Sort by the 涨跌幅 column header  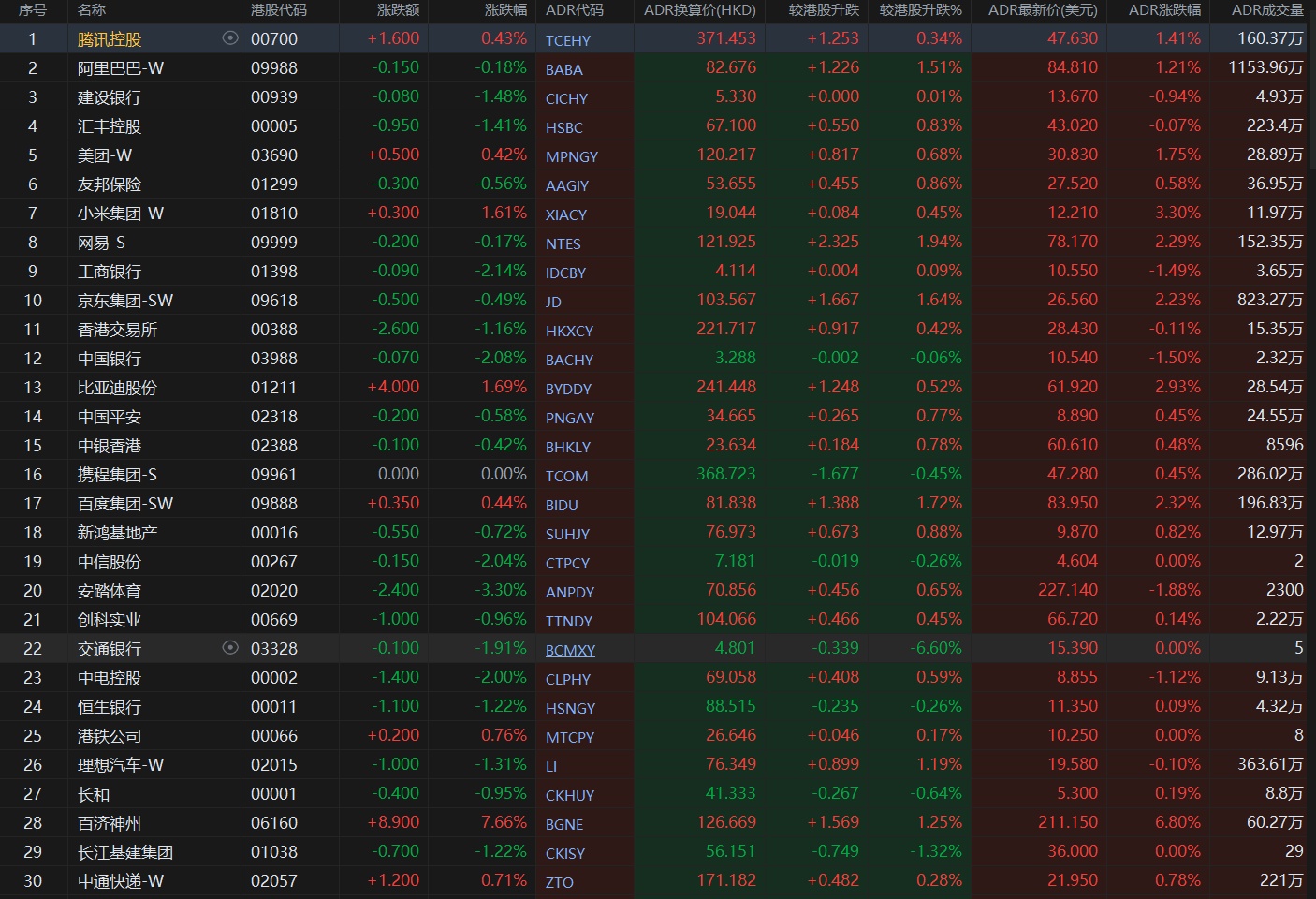point(505,10)
